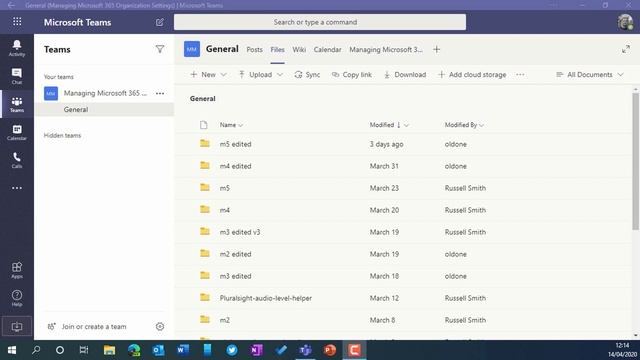Open the m5 edited folder icon
Screen dimensions: 640x360
coord(205,143)
